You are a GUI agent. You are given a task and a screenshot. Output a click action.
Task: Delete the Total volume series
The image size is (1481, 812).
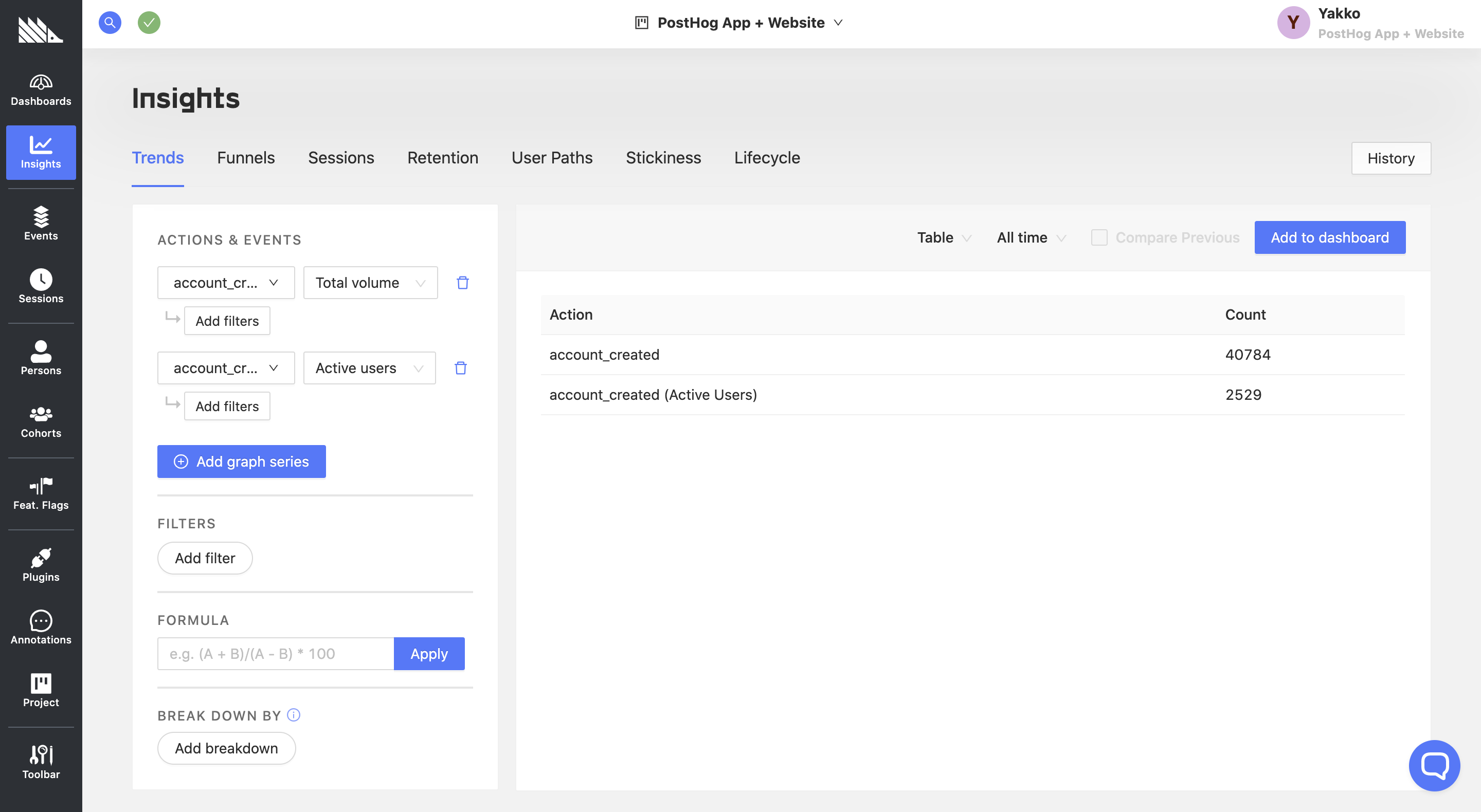tap(462, 283)
